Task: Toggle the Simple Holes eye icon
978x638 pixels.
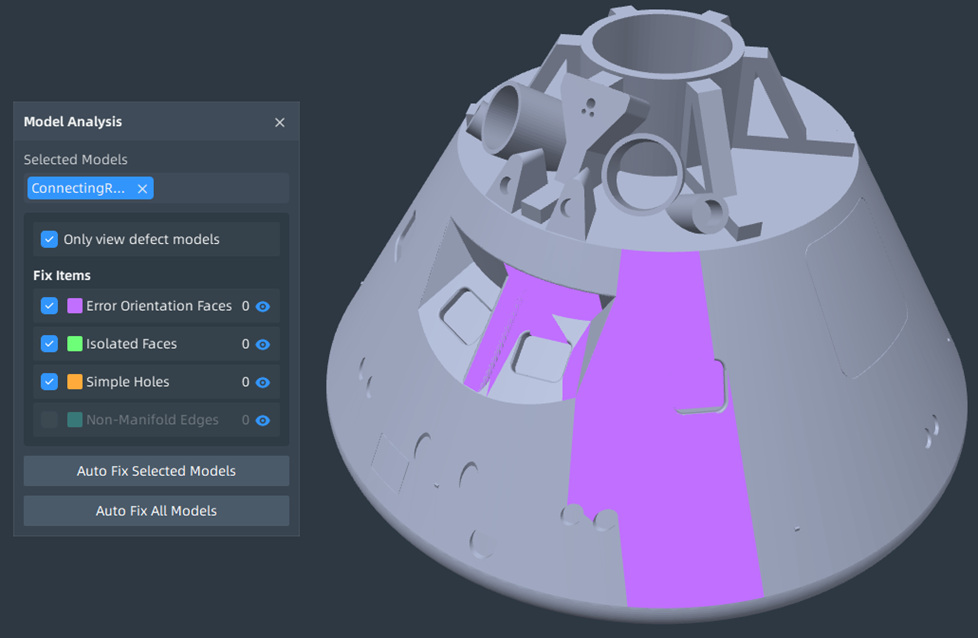Action: point(263,382)
